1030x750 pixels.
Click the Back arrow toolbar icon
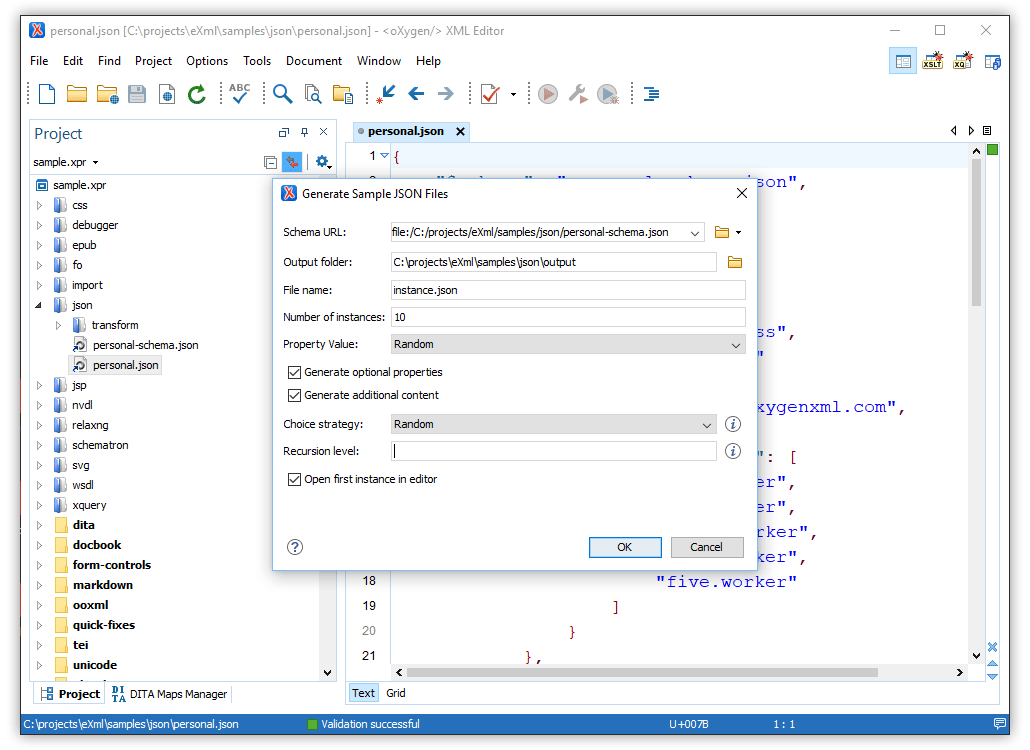[416, 94]
